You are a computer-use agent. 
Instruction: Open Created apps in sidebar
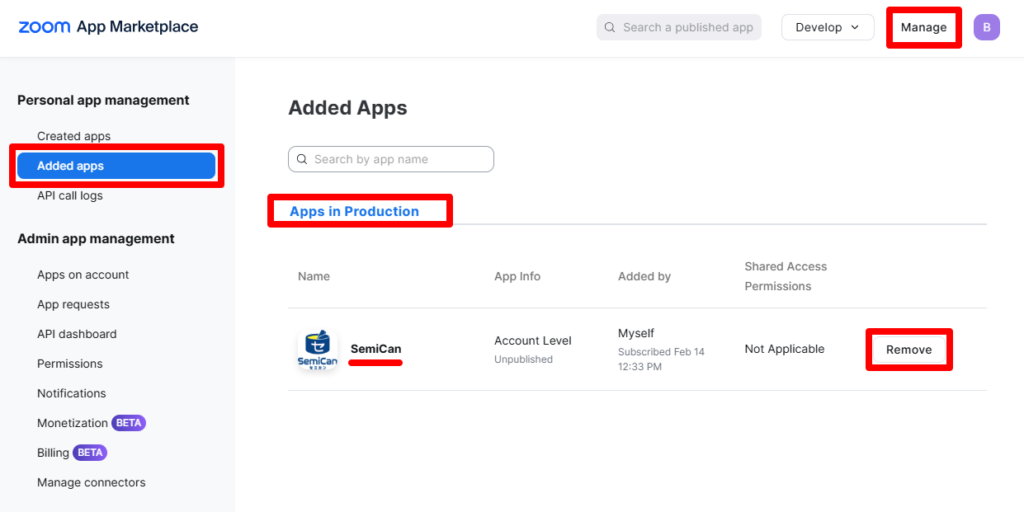[x=74, y=136]
